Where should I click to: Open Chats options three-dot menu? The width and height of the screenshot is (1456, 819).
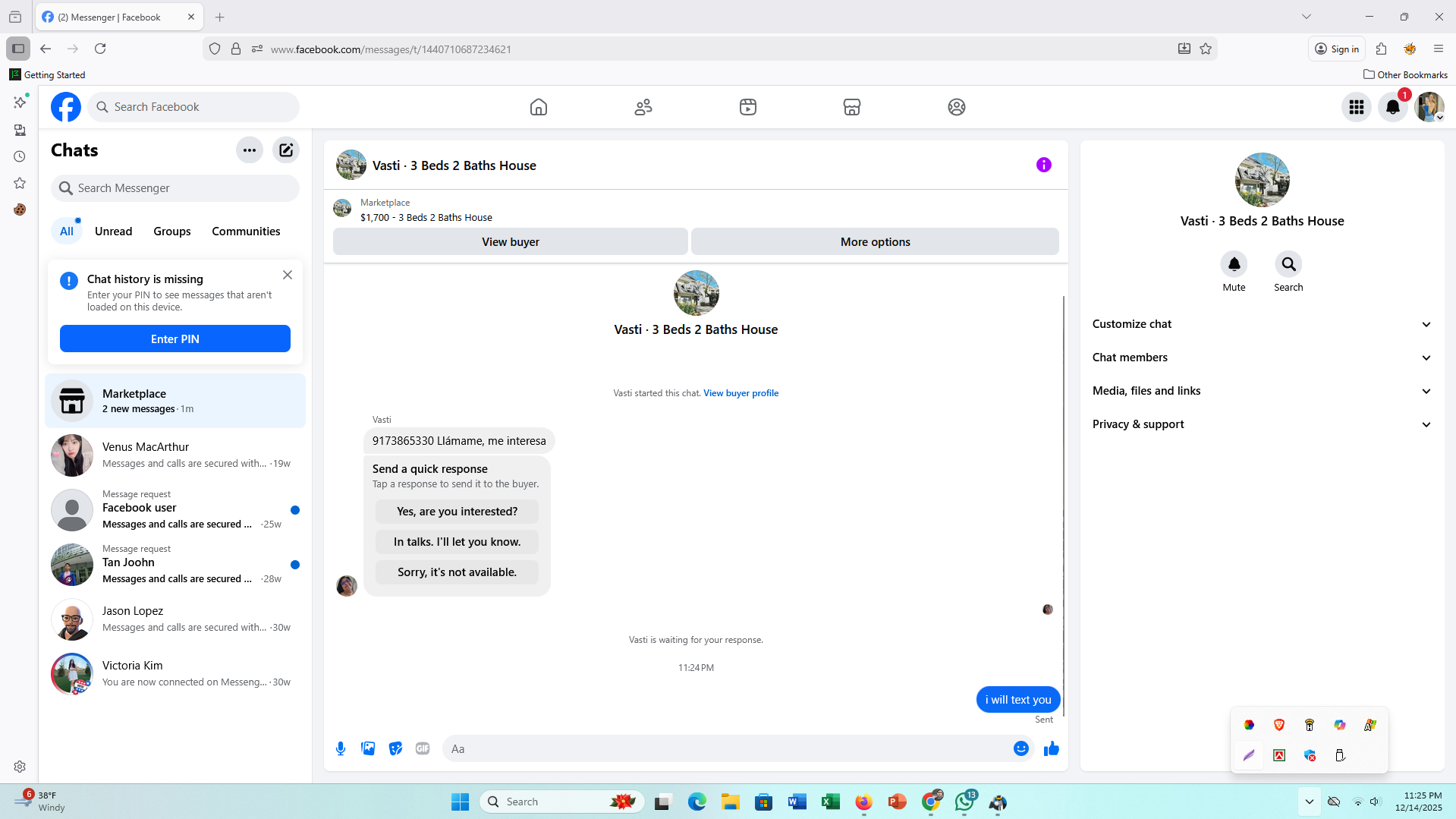point(250,150)
